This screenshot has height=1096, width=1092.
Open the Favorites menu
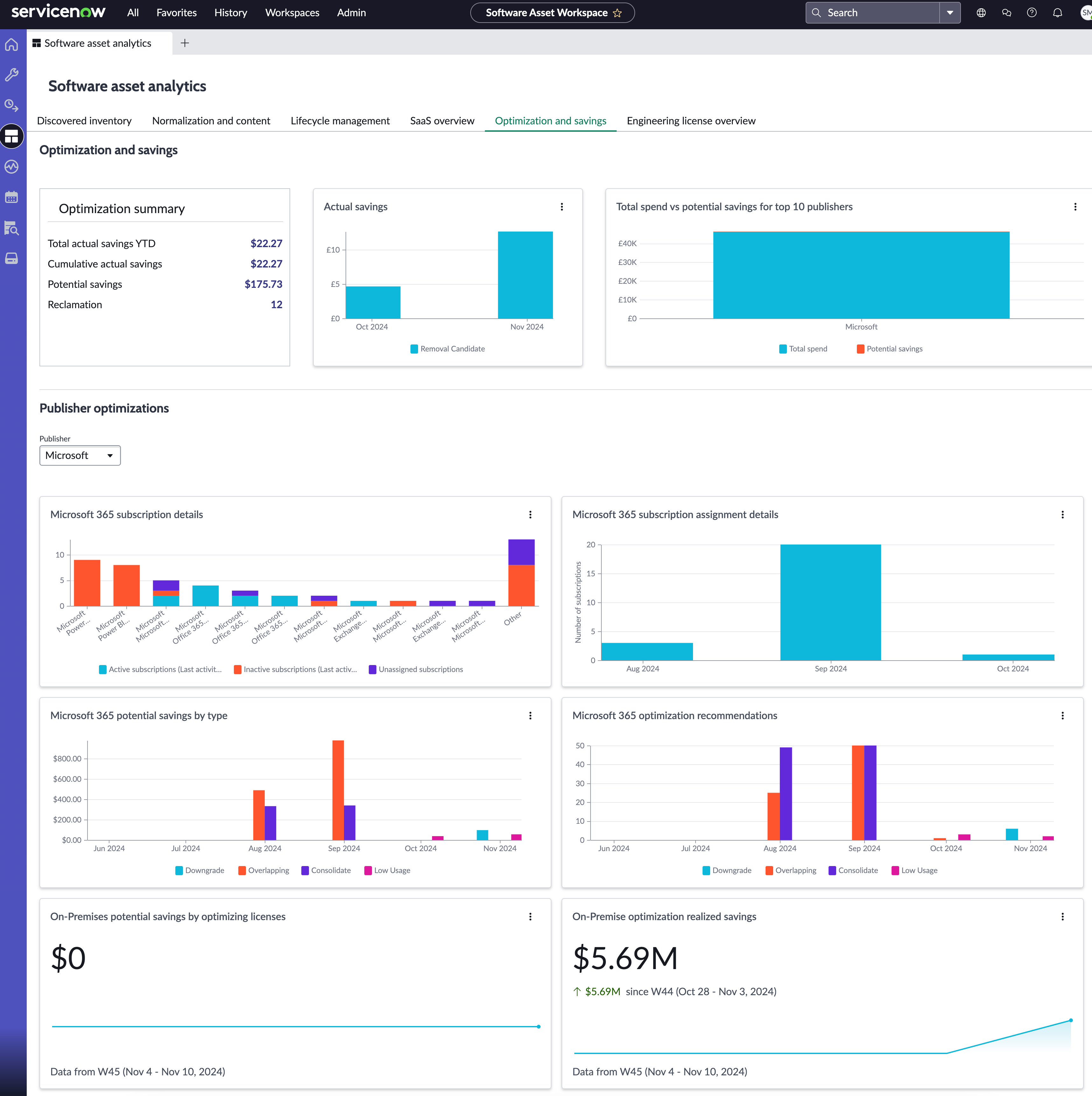[x=177, y=12]
